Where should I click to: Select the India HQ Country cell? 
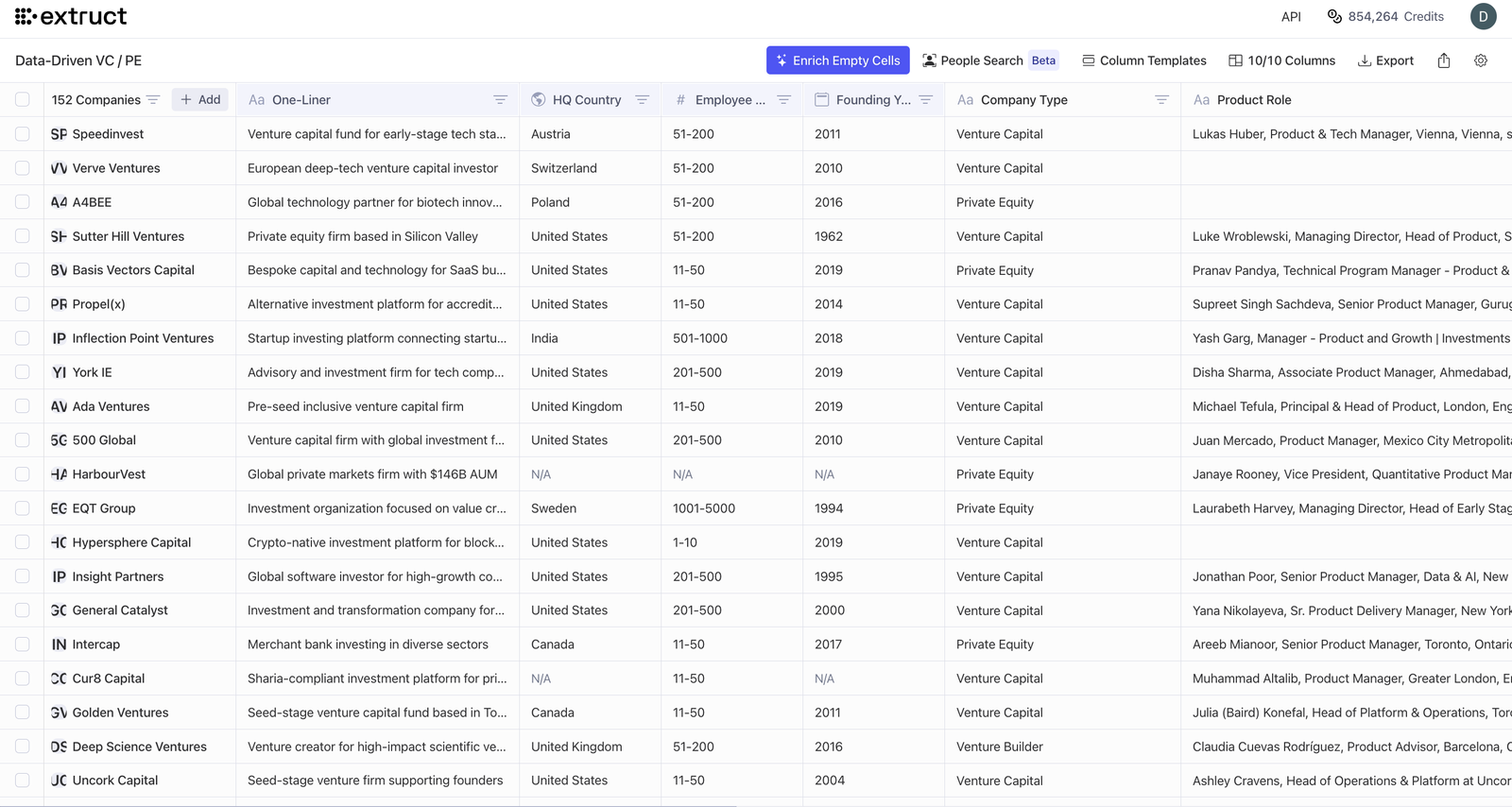click(590, 338)
